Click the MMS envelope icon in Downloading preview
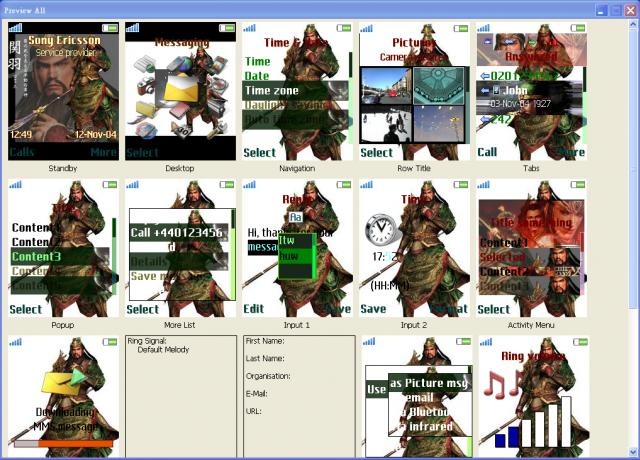Screen dimensions: 640x460 (64, 381)
